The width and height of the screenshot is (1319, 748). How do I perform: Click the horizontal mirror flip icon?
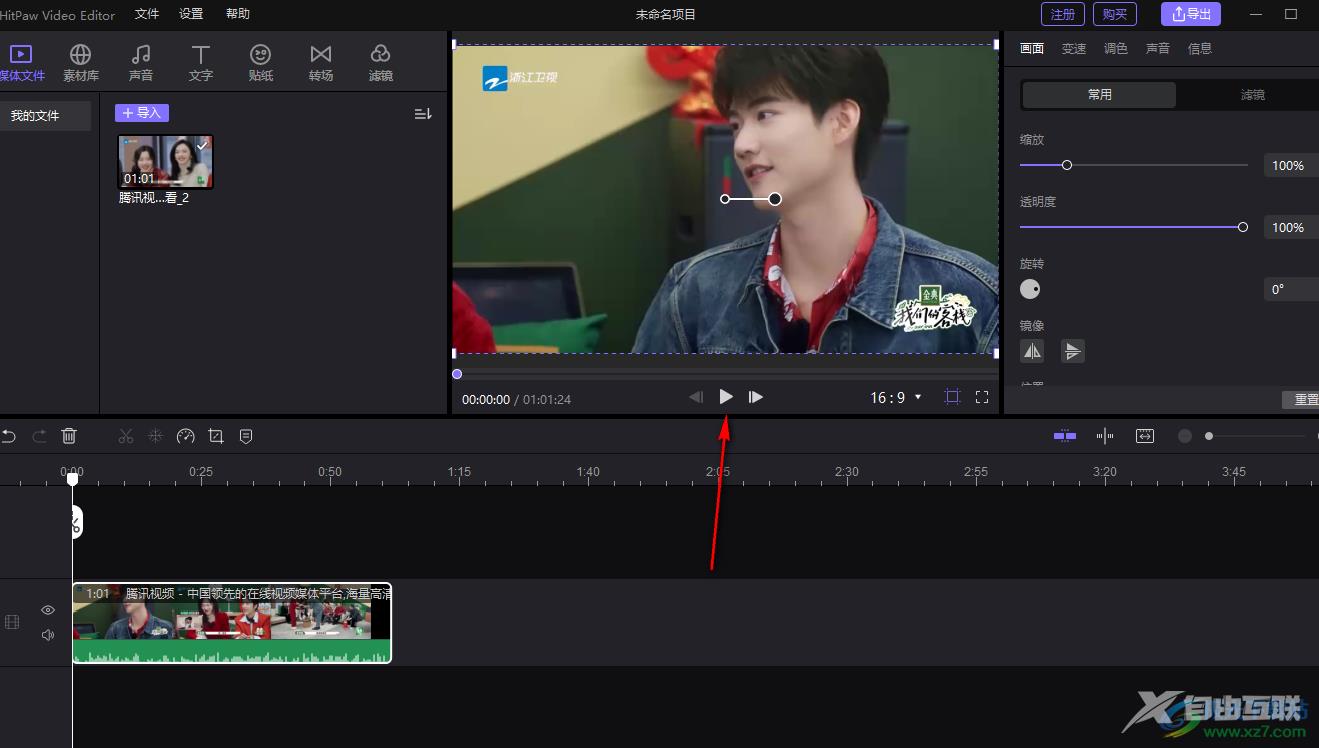coord(1032,351)
